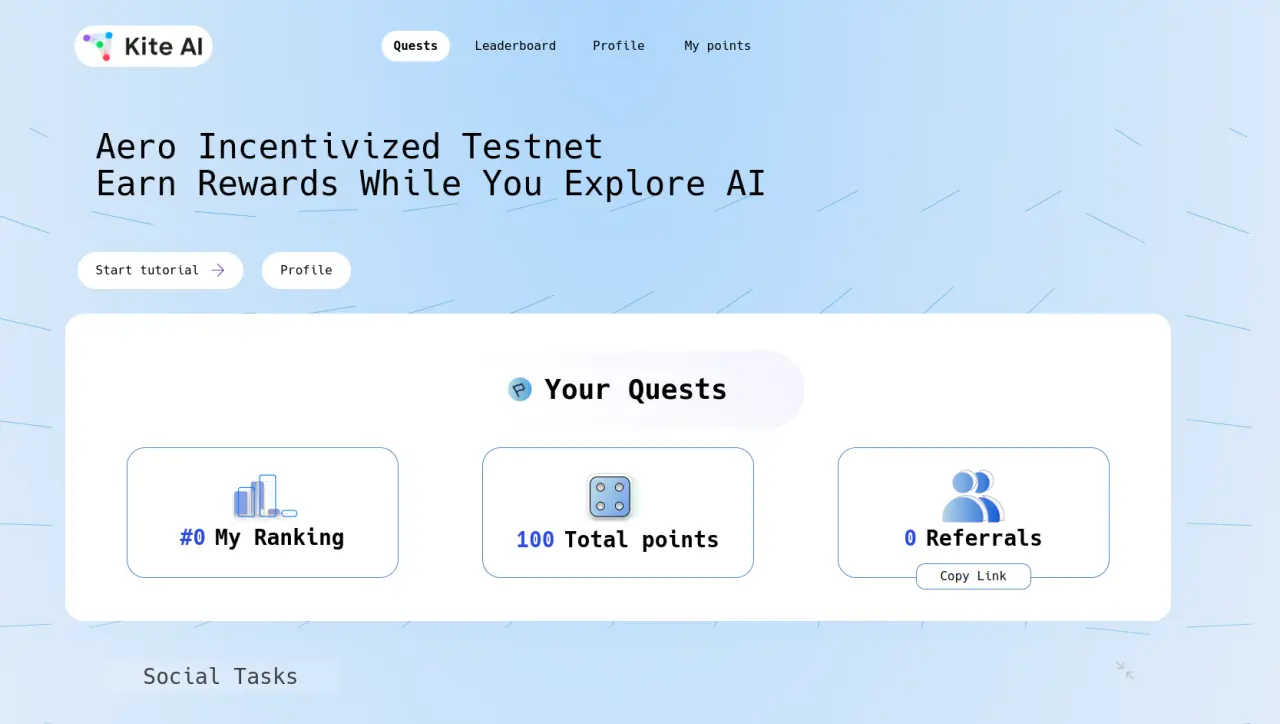The image size is (1280, 724).
Task: Click the dice icon above Total points
Action: click(x=610, y=496)
